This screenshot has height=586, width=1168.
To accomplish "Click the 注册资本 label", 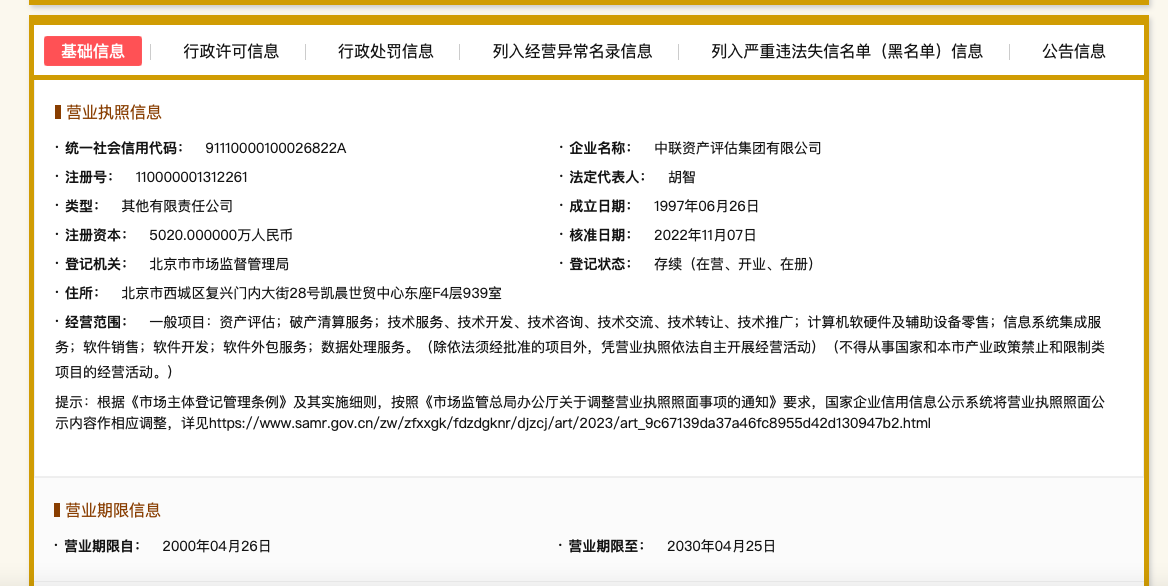I will (x=96, y=235).
